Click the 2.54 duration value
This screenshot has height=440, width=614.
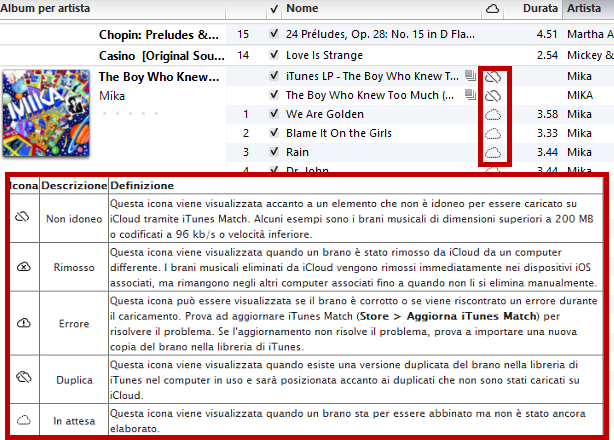(x=547, y=55)
